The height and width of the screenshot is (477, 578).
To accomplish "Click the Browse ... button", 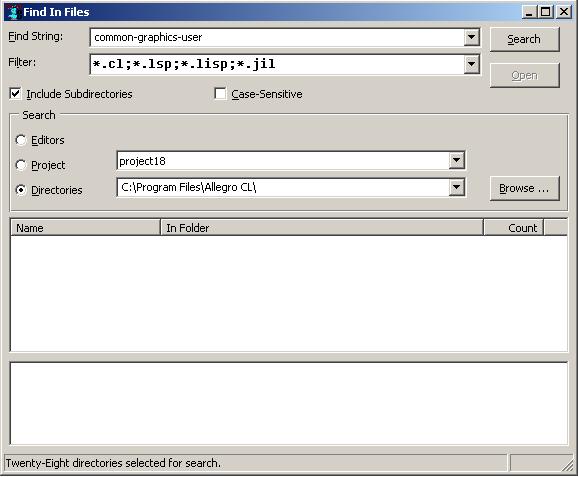I will point(524,188).
